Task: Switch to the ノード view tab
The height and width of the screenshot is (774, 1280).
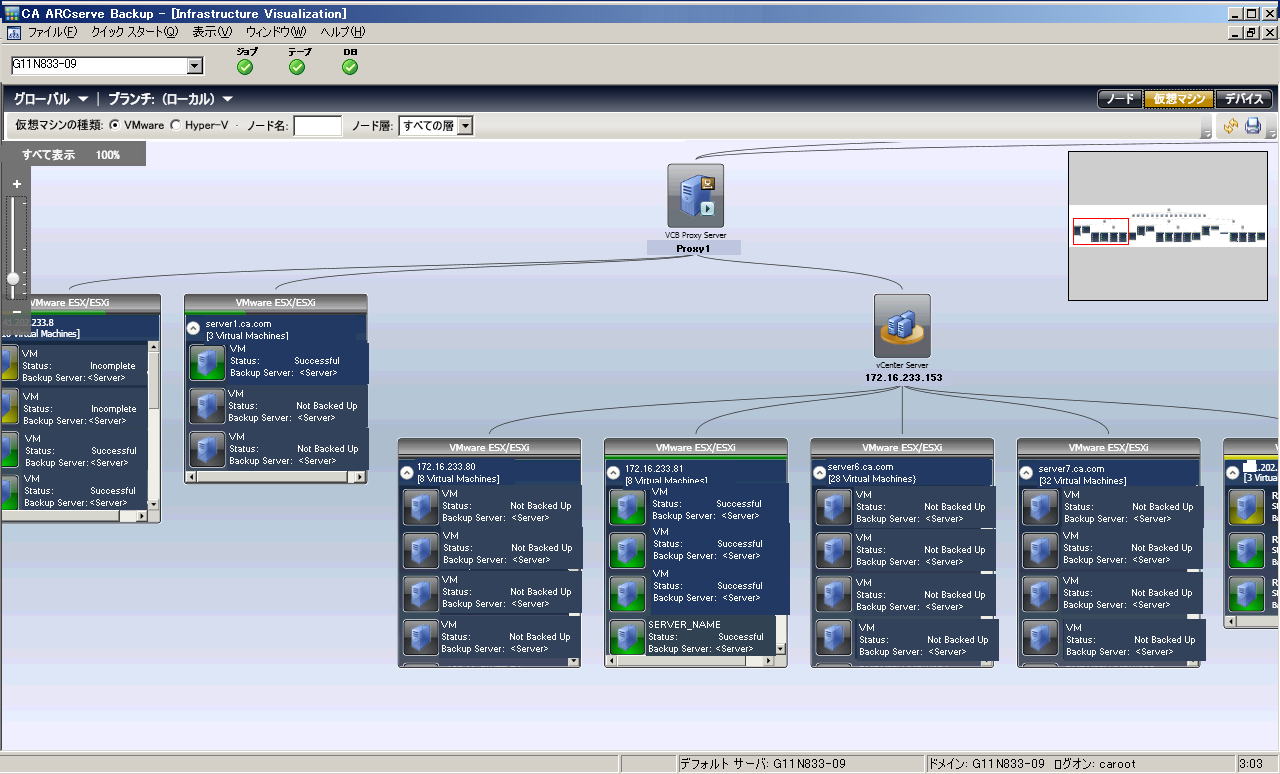Action: pos(1119,99)
